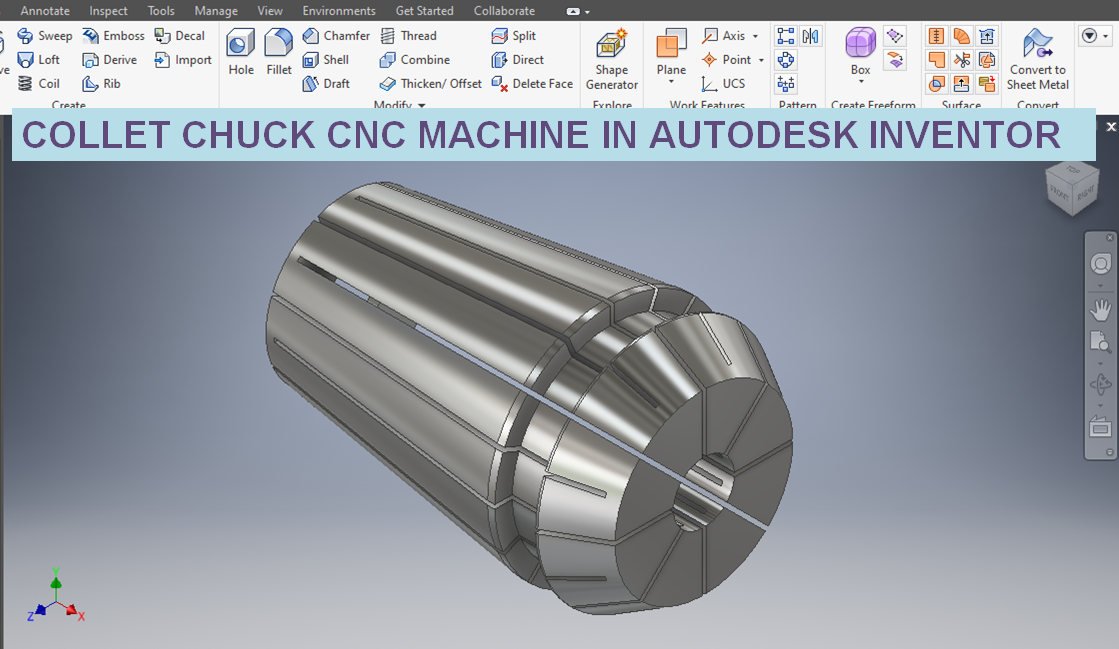Select the Zoom tool in navigation bar
The width and height of the screenshot is (1119, 649).
tap(1100, 343)
